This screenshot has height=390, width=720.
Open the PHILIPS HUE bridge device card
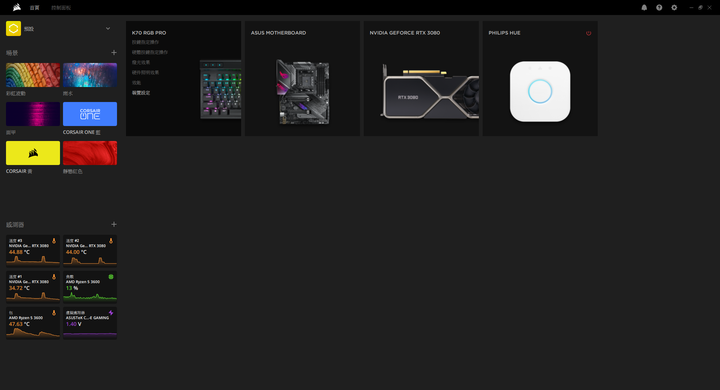pyautogui.click(x=540, y=78)
